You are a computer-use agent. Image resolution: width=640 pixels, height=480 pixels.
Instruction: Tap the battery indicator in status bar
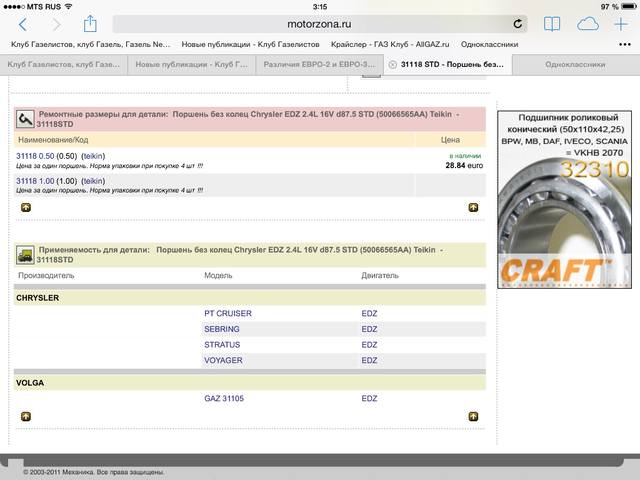point(629,7)
